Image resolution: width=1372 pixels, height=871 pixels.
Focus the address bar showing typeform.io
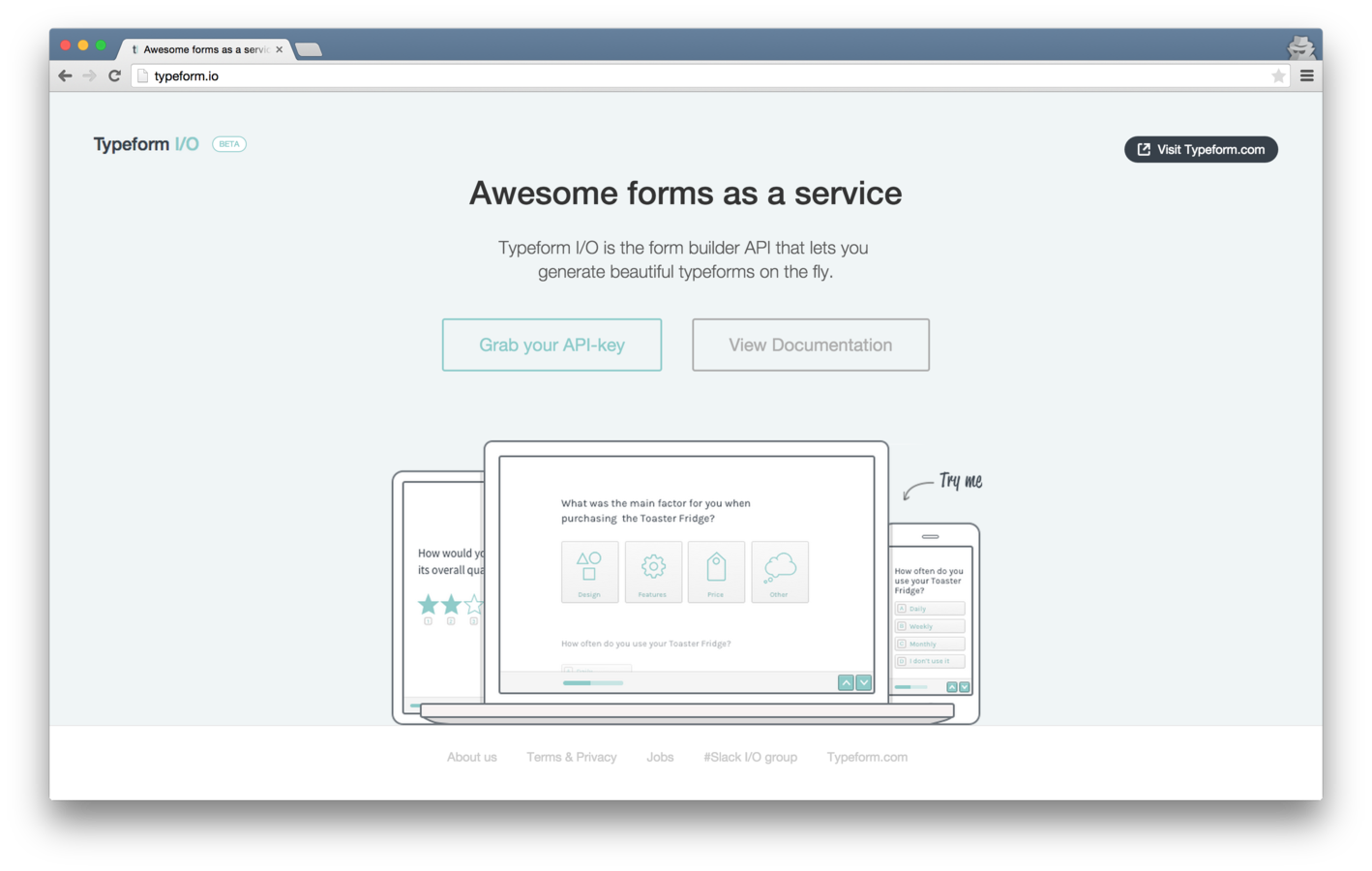pos(711,75)
